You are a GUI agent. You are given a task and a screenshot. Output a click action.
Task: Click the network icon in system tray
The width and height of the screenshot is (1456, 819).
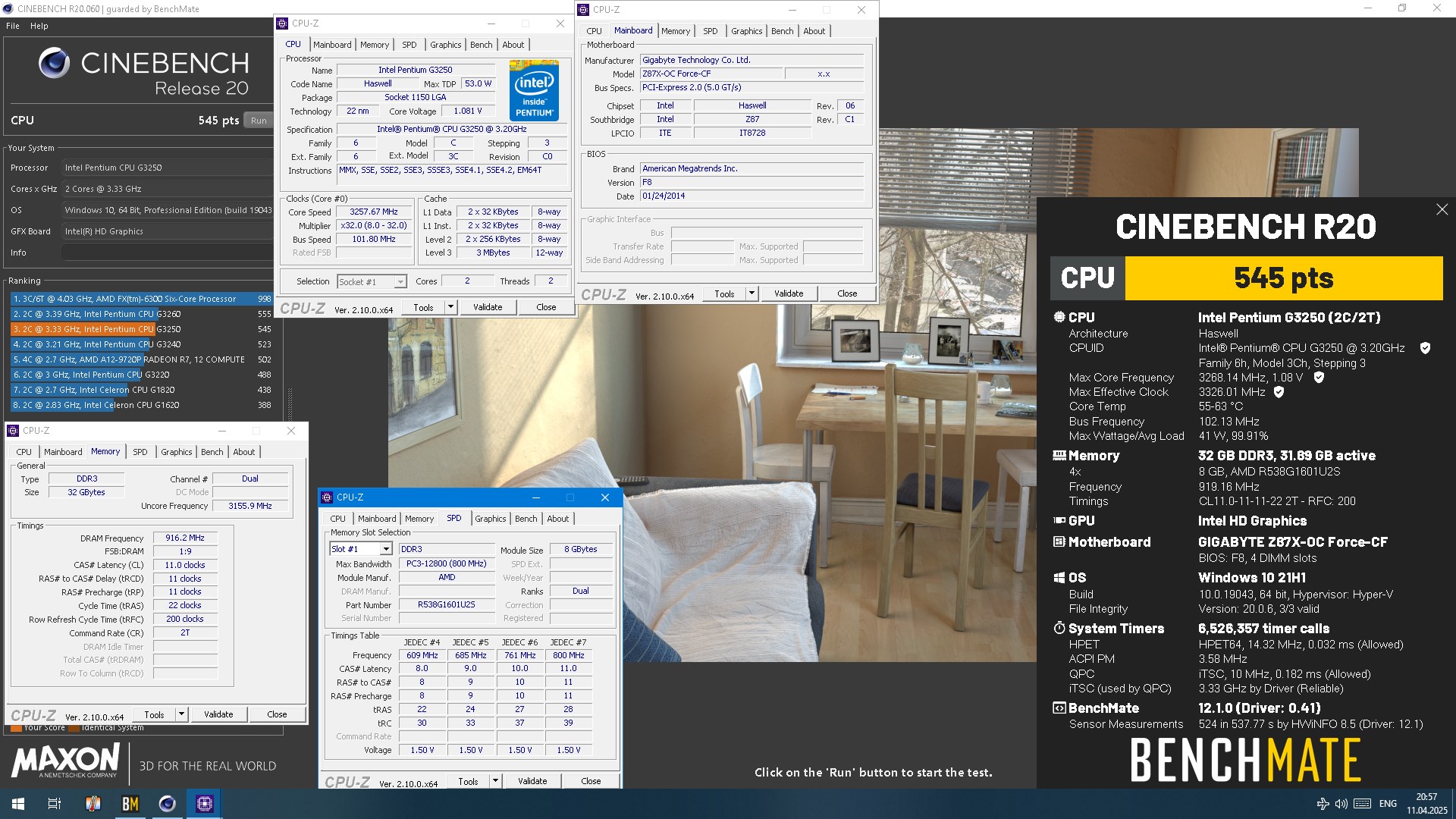(x=1323, y=804)
